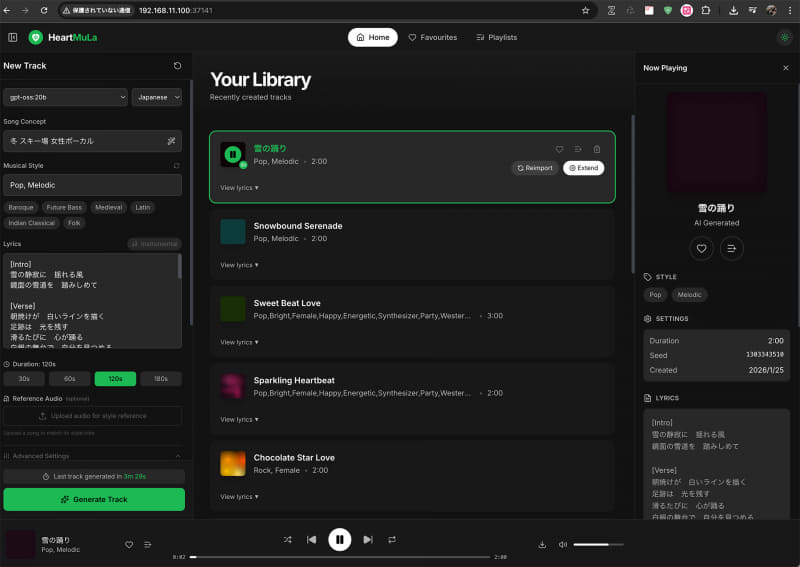Image resolution: width=800 pixels, height=567 pixels.
Task: Toggle shuffle playback
Action: 288,539
